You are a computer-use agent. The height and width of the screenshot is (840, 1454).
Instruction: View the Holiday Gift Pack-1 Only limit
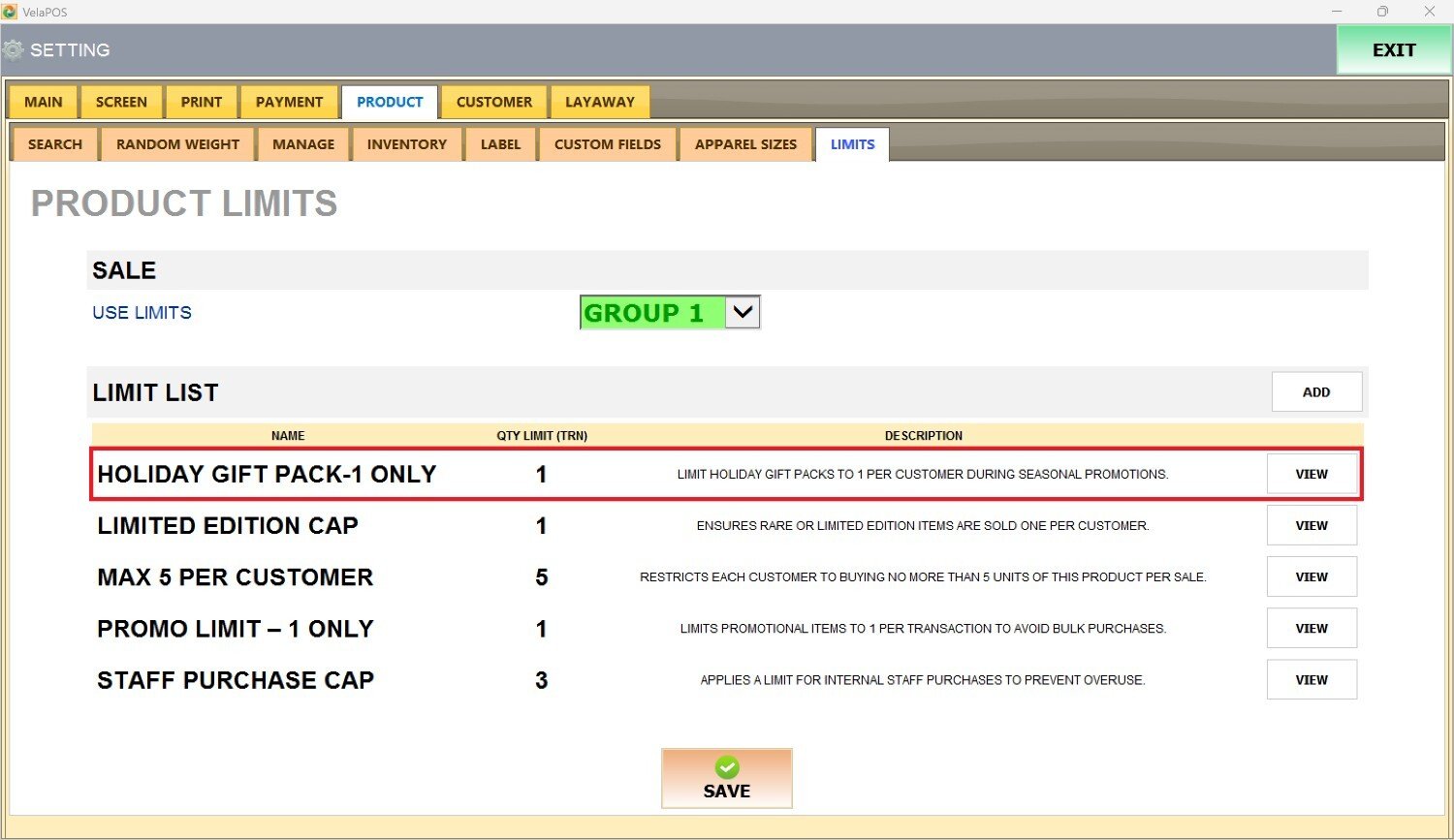[x=1311, y=475]
